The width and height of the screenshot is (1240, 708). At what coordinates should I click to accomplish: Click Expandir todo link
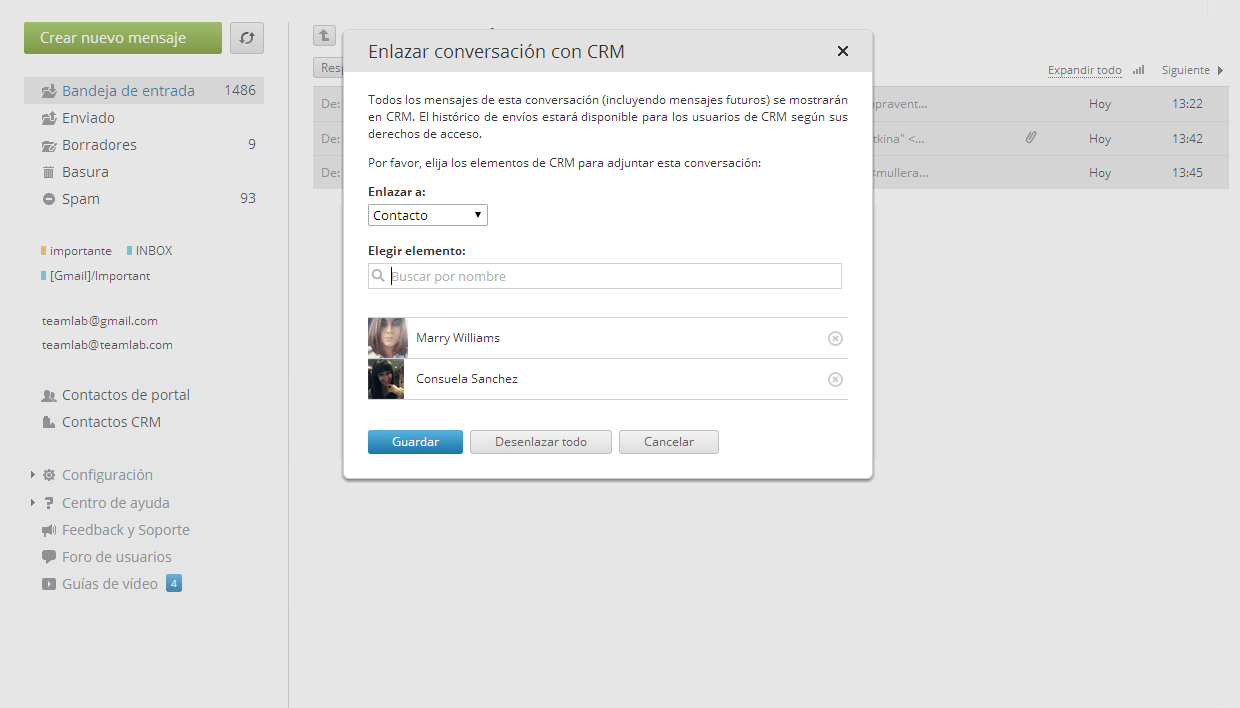(x=1085, y=70)
